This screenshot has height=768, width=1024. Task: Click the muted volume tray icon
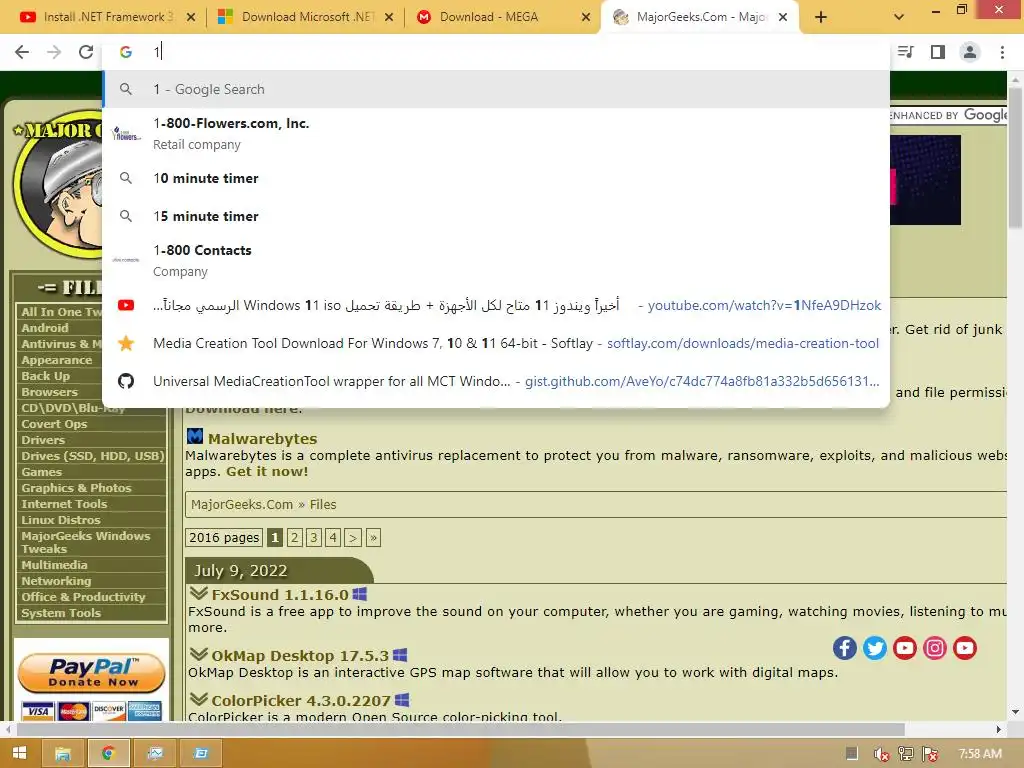pos(881,754)
